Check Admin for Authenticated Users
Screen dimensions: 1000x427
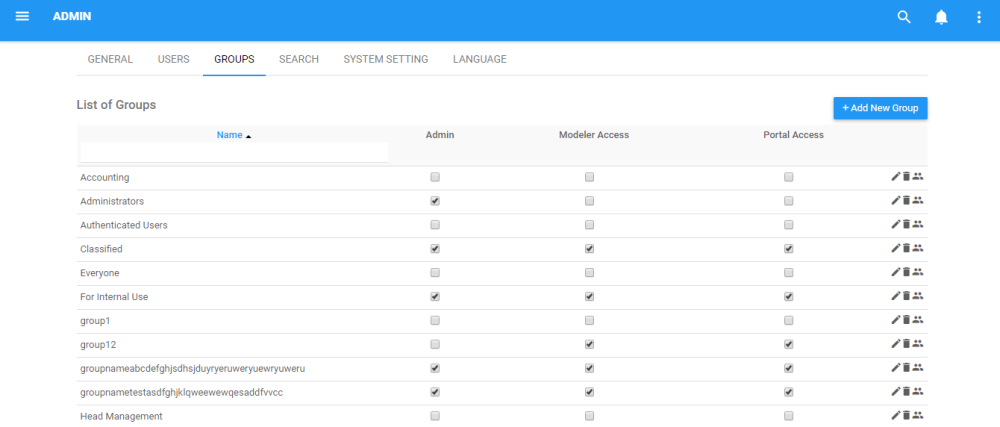tap(435, 225)
